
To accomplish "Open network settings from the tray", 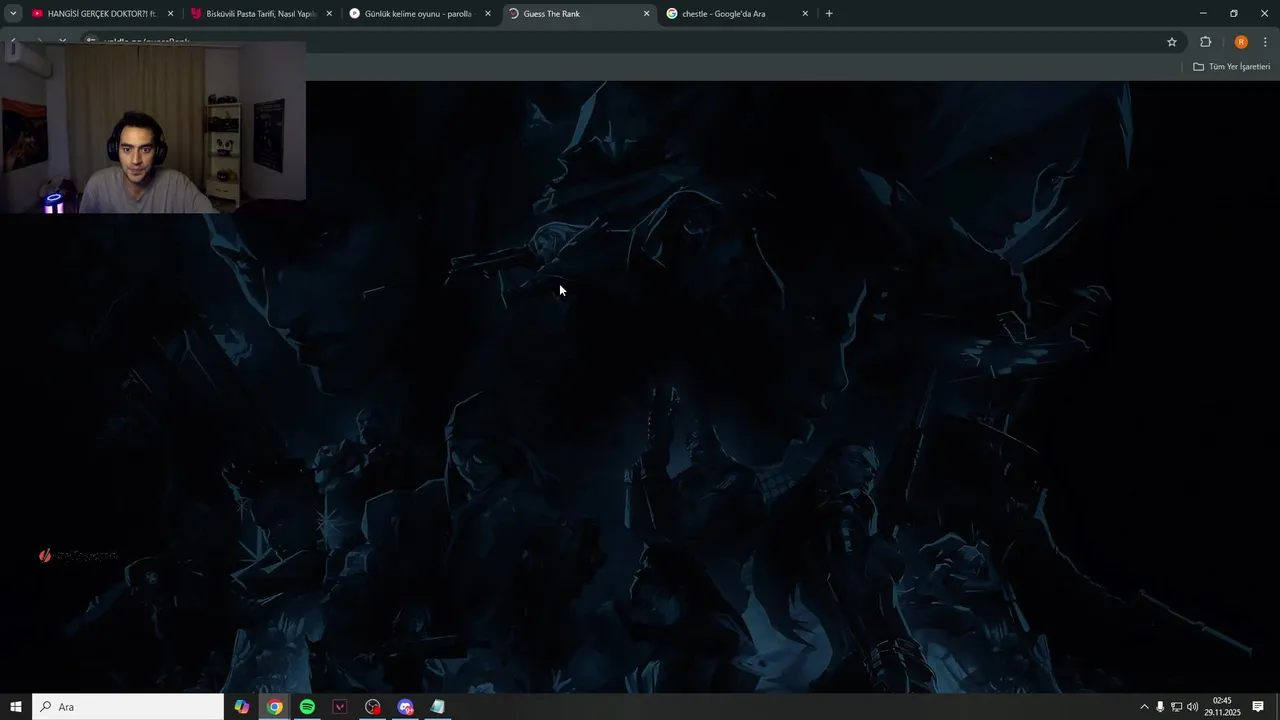I will tap(1176, 707).
